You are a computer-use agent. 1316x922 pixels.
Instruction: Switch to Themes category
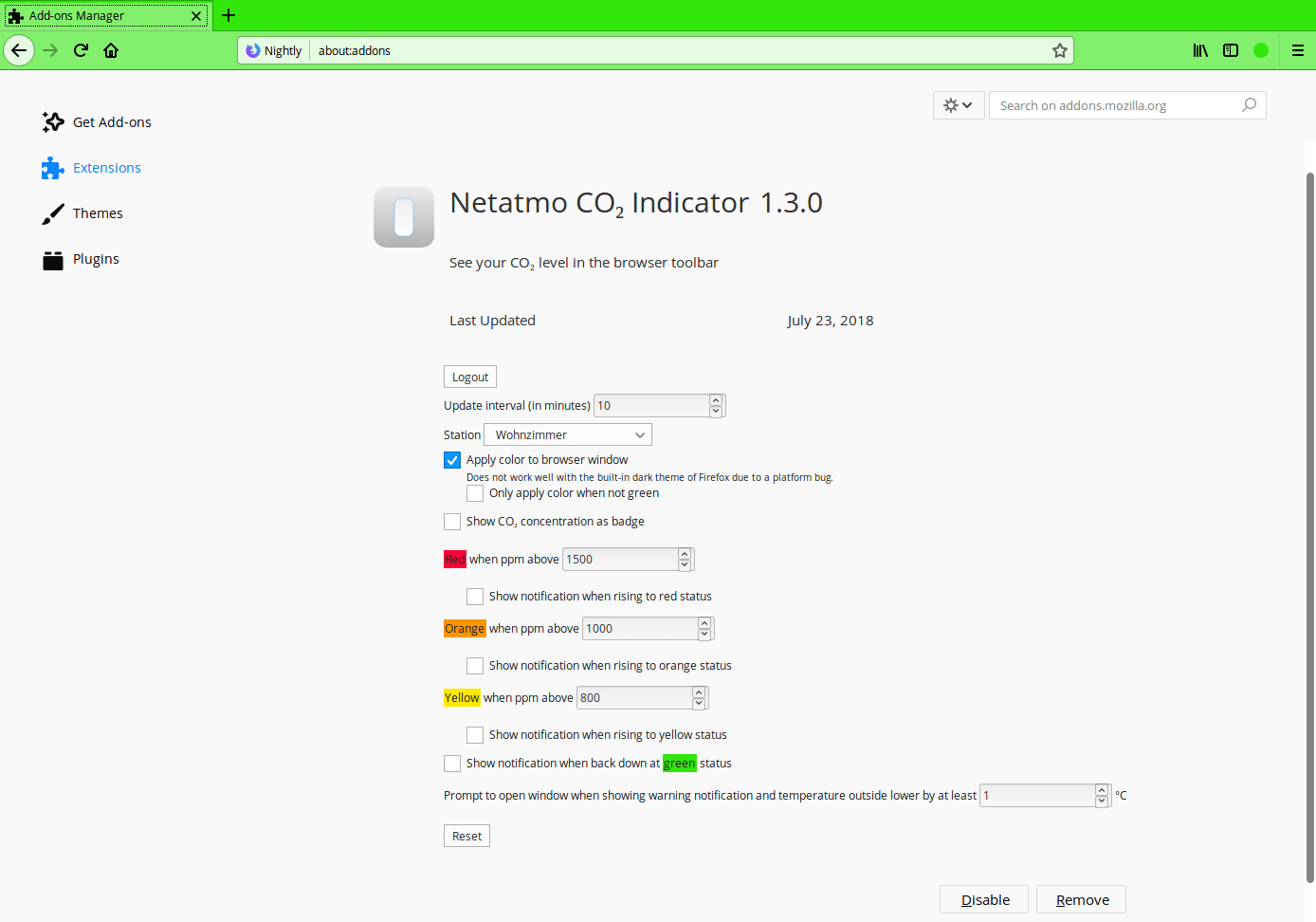tap(82, 213)
